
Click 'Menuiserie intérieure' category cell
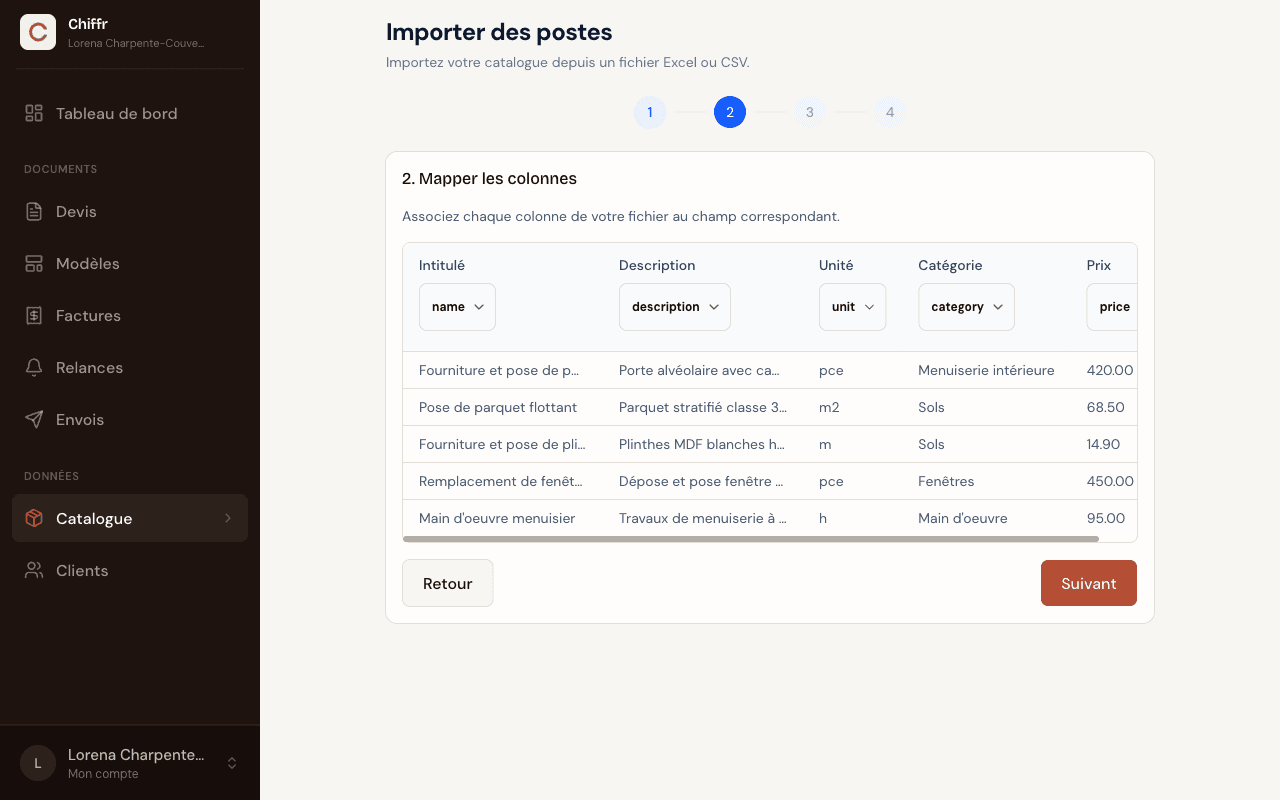pyautogui.click(x=986, y=370)
